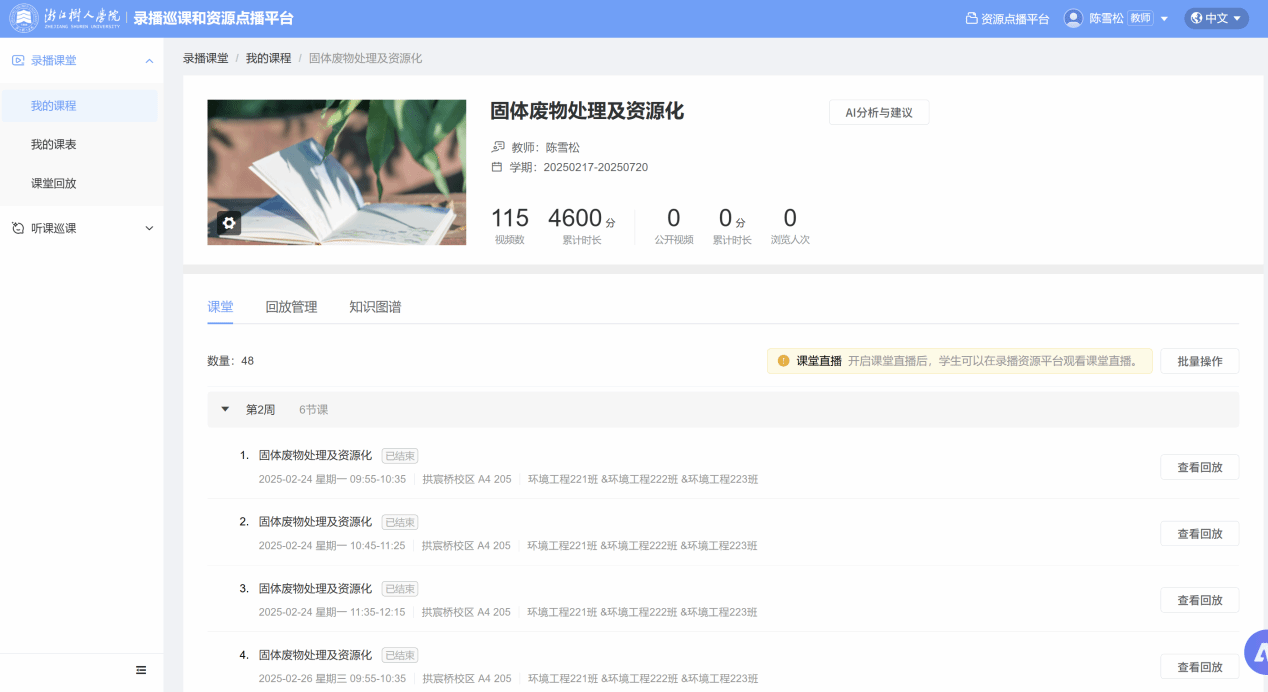Open the user dropdown arrow next to 教师
Image resolution: width=1268 pixels, height=692 pixels.
coord(1164,19)
